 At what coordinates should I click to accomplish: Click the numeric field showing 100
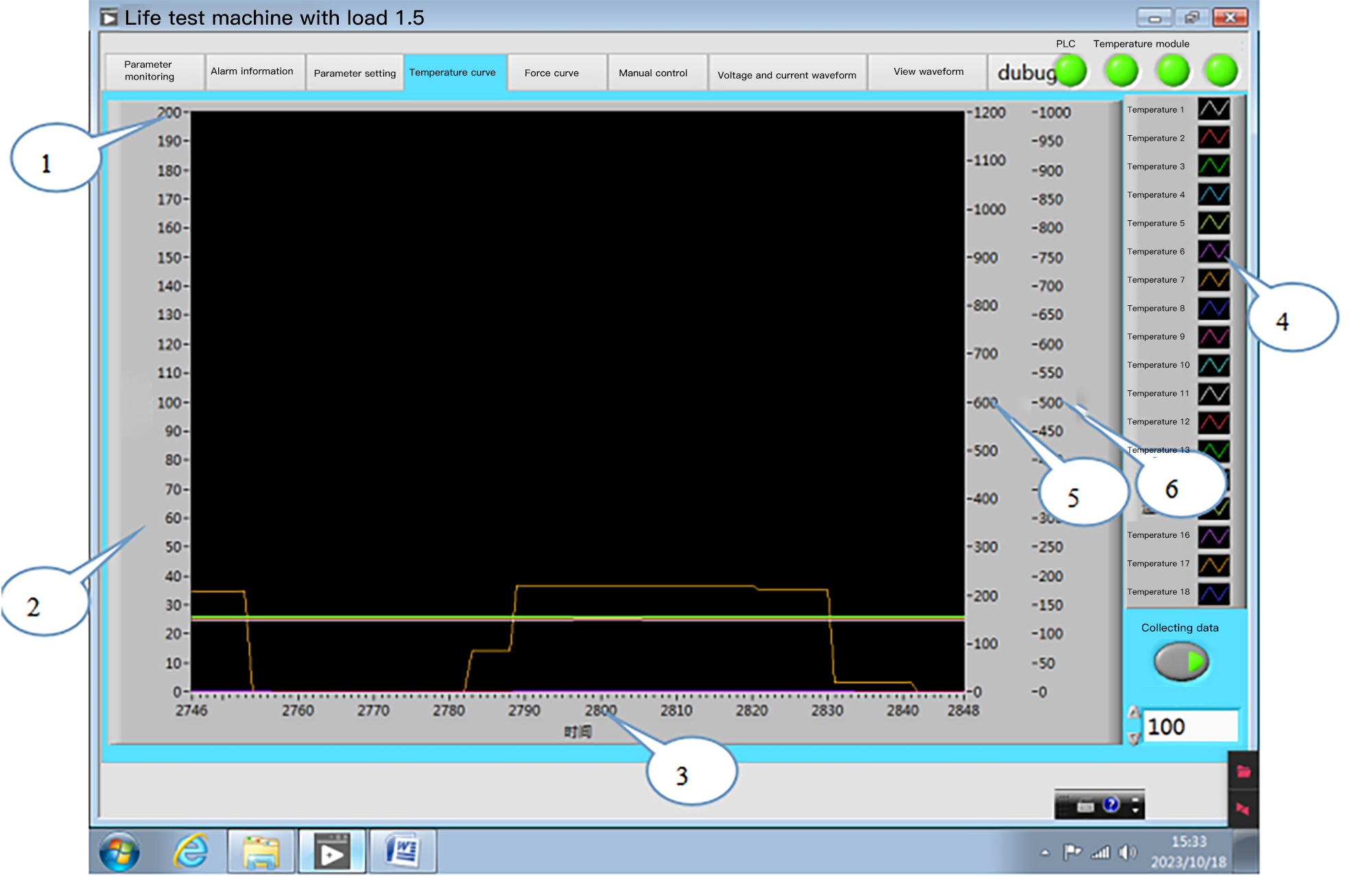1190,726
